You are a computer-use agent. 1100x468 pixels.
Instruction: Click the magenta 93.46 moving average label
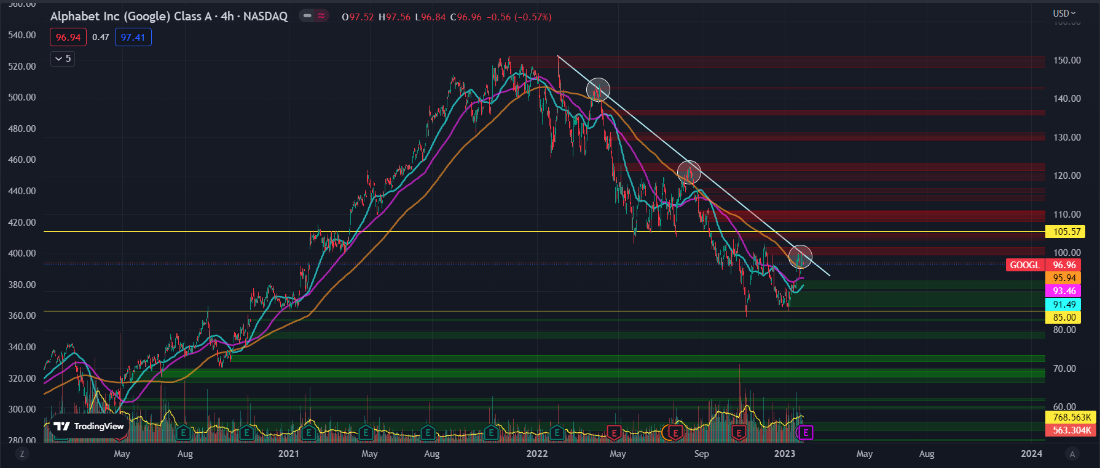1065,290
